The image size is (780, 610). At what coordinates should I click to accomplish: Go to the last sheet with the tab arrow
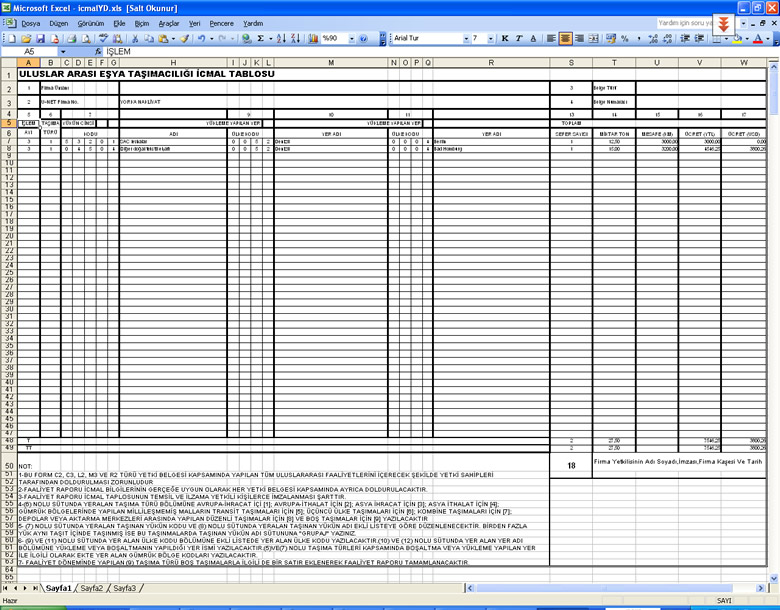coord(35,588)
